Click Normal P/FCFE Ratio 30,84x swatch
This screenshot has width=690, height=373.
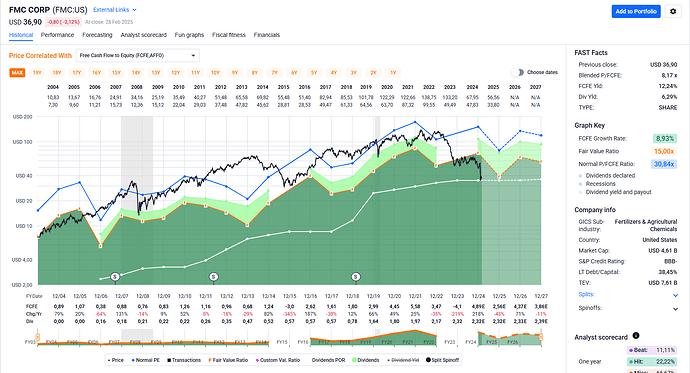click(664, 164)
